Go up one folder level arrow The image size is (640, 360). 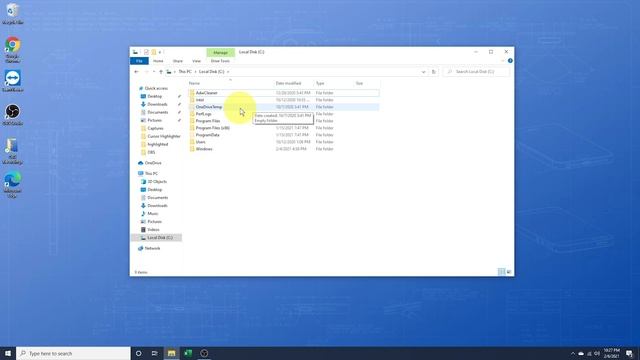[161, 72]
